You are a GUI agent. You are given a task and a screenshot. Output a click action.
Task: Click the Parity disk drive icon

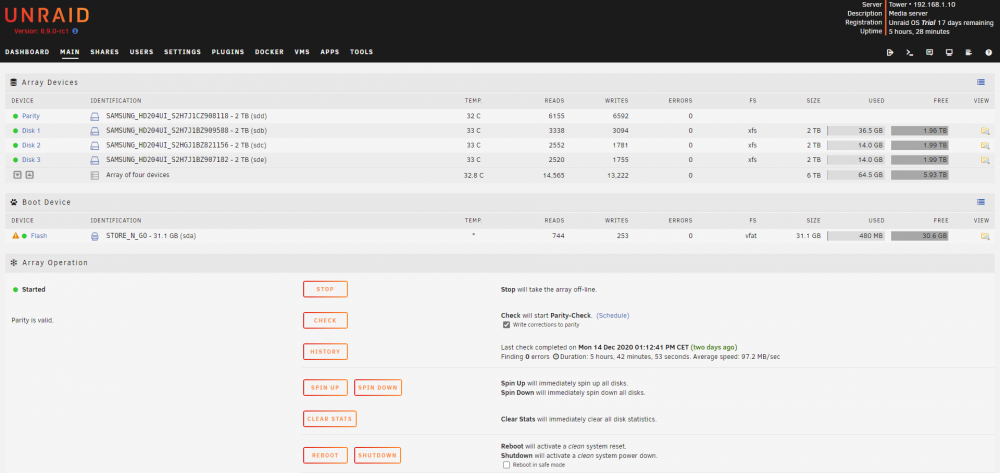coord(94,117)
